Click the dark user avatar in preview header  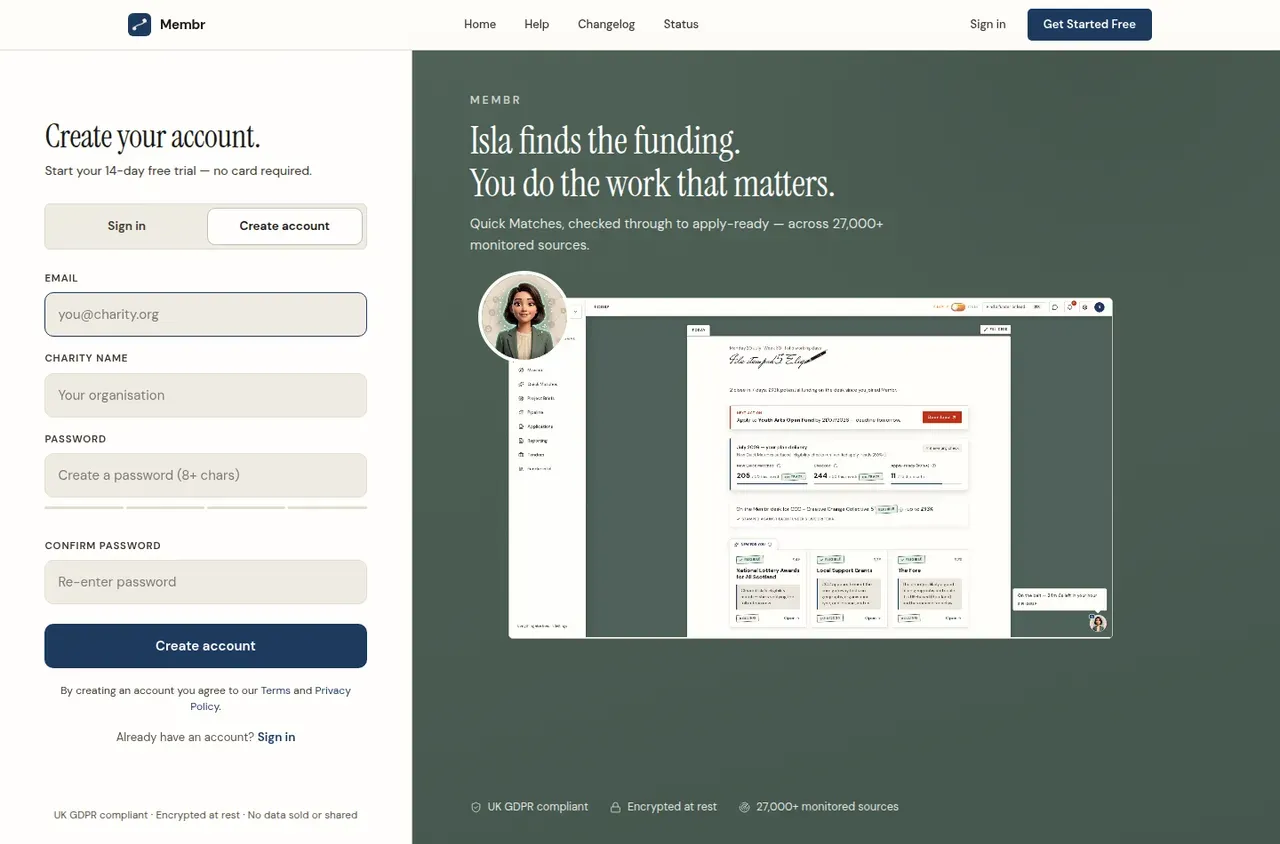click(1100, 307)
